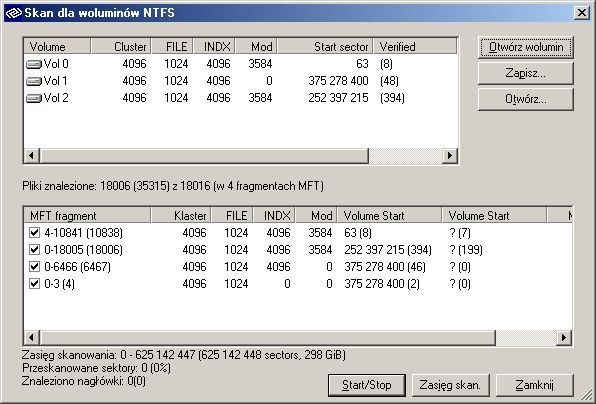Sort volume list by Verified column
This screenshot has width=596, height=404.
pyautogui.click(x=415, y=46)
